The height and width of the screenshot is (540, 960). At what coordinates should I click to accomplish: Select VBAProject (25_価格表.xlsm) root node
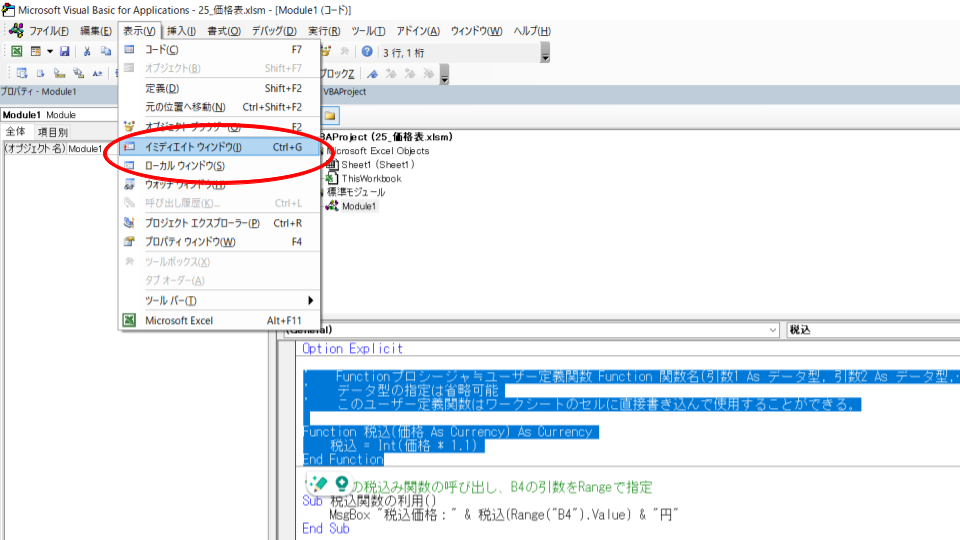point(386,137)
